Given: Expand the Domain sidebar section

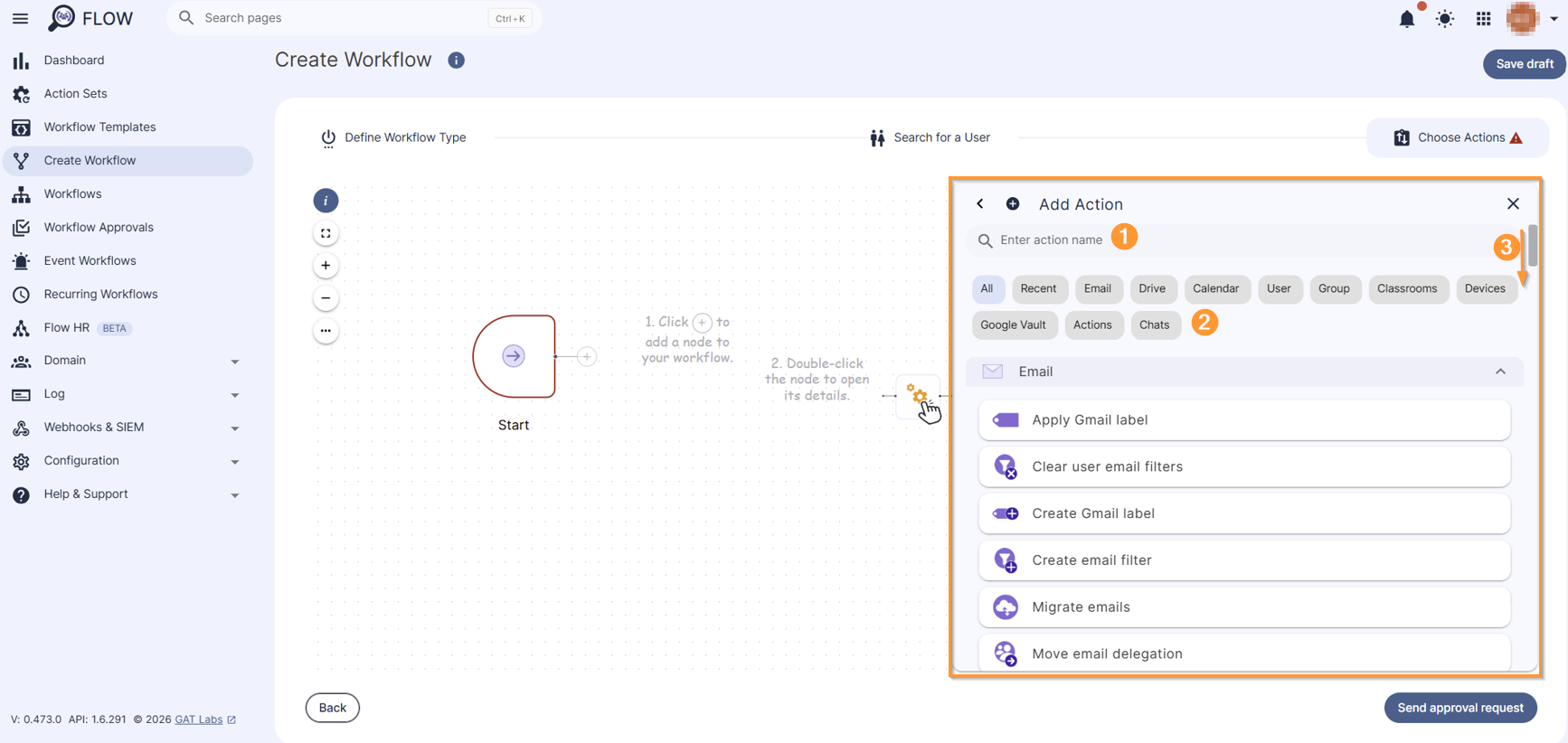Looking at the screenshot, I should click(127, 361).
